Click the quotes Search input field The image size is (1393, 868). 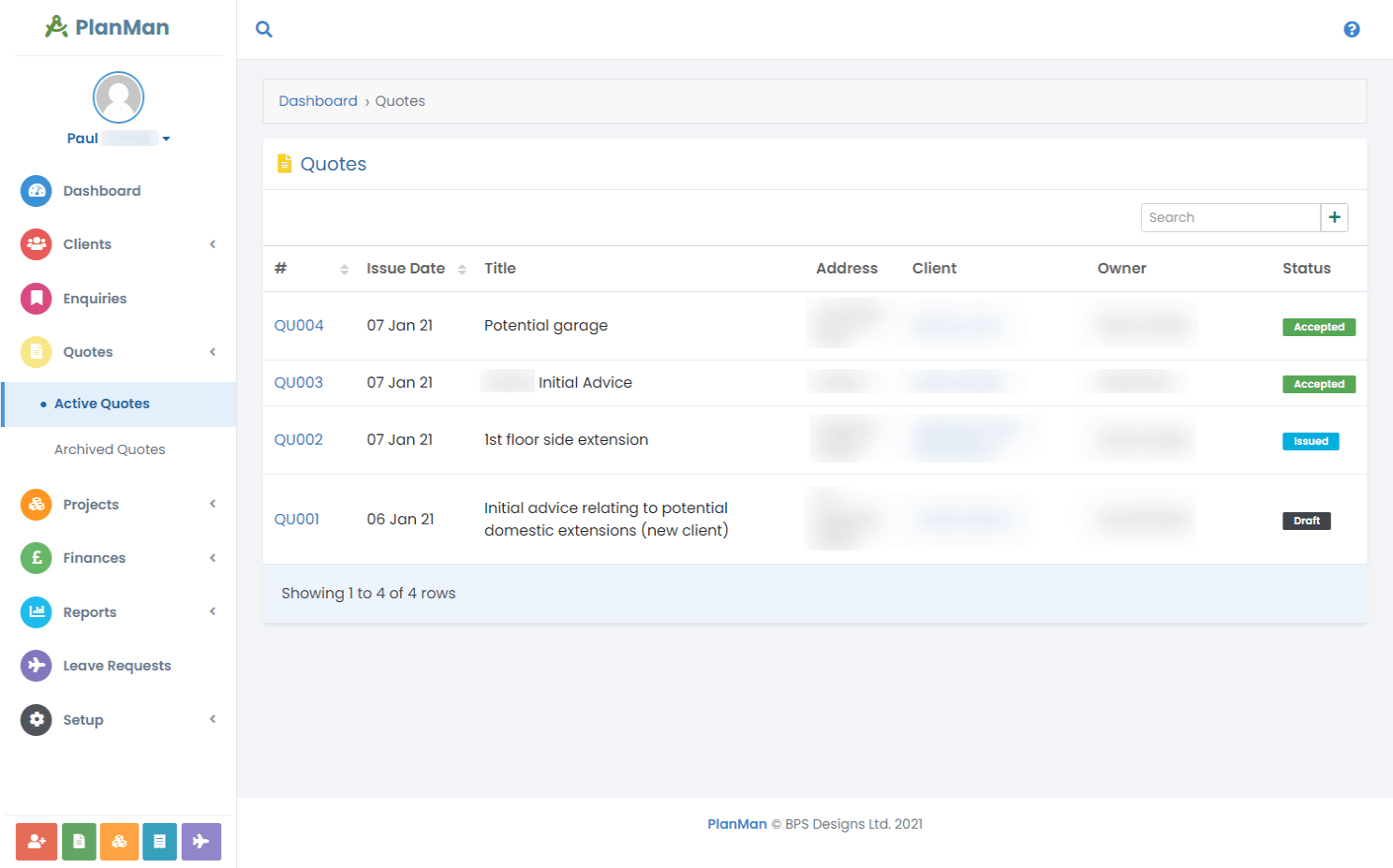point(1231,217)
